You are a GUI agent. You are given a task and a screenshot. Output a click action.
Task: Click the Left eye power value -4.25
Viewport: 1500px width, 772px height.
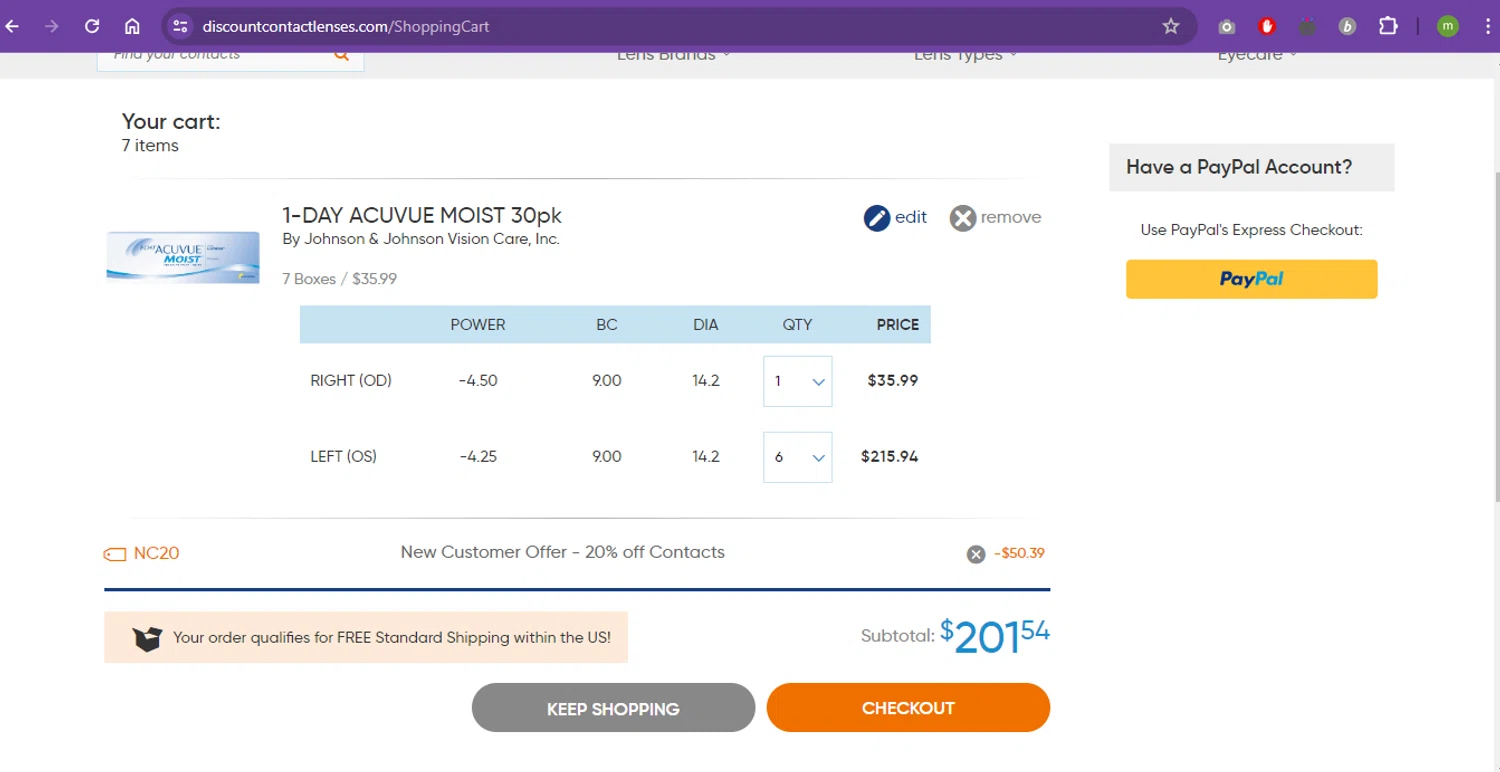[478, 457]
